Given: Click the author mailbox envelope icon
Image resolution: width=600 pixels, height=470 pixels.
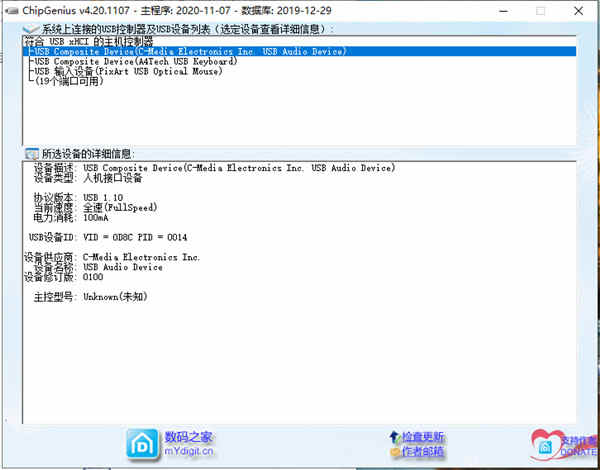Looking at the screenshot, I should (395, 452).
